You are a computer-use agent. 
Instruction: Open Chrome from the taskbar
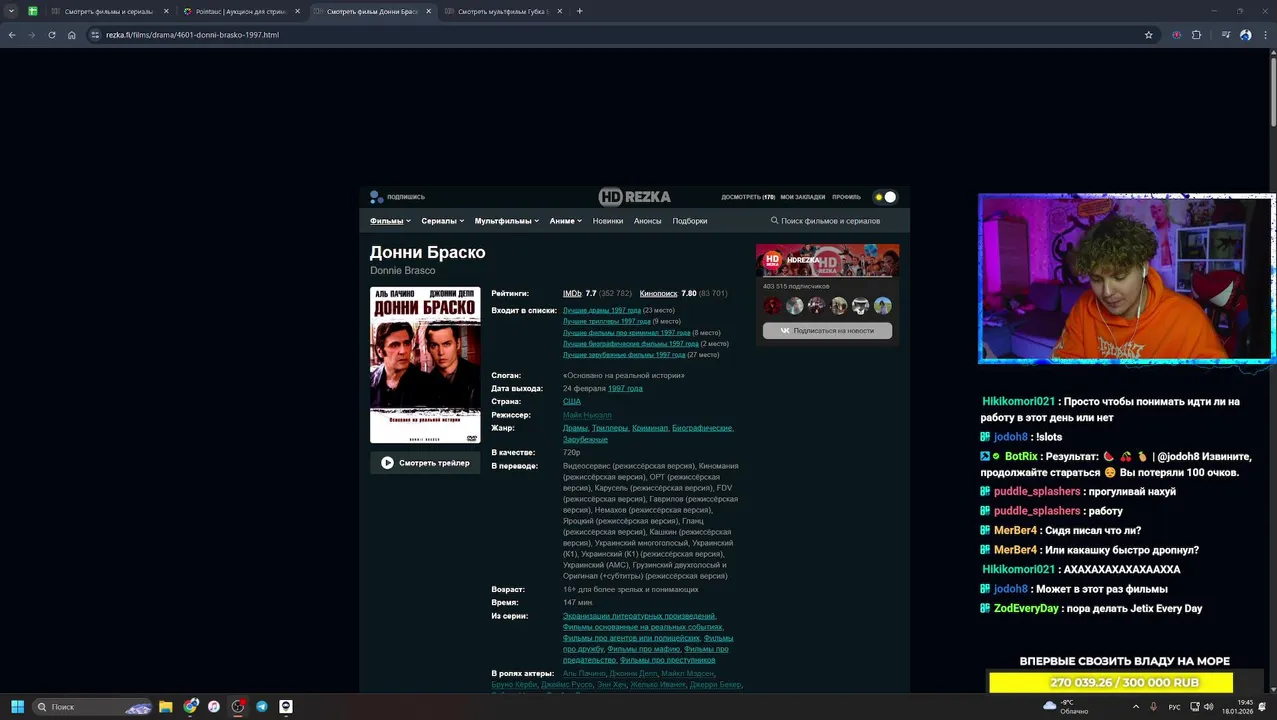point(190,707)
